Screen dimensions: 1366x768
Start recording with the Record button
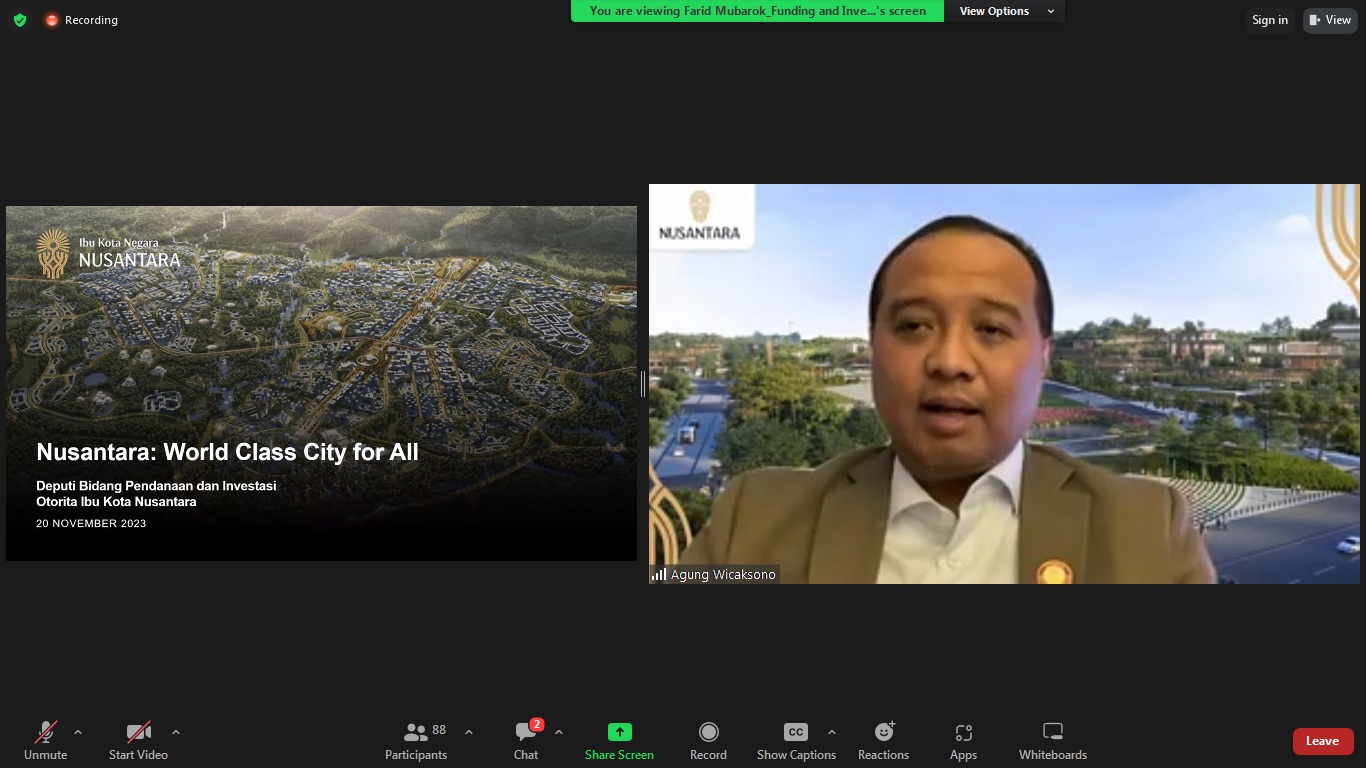708,741
